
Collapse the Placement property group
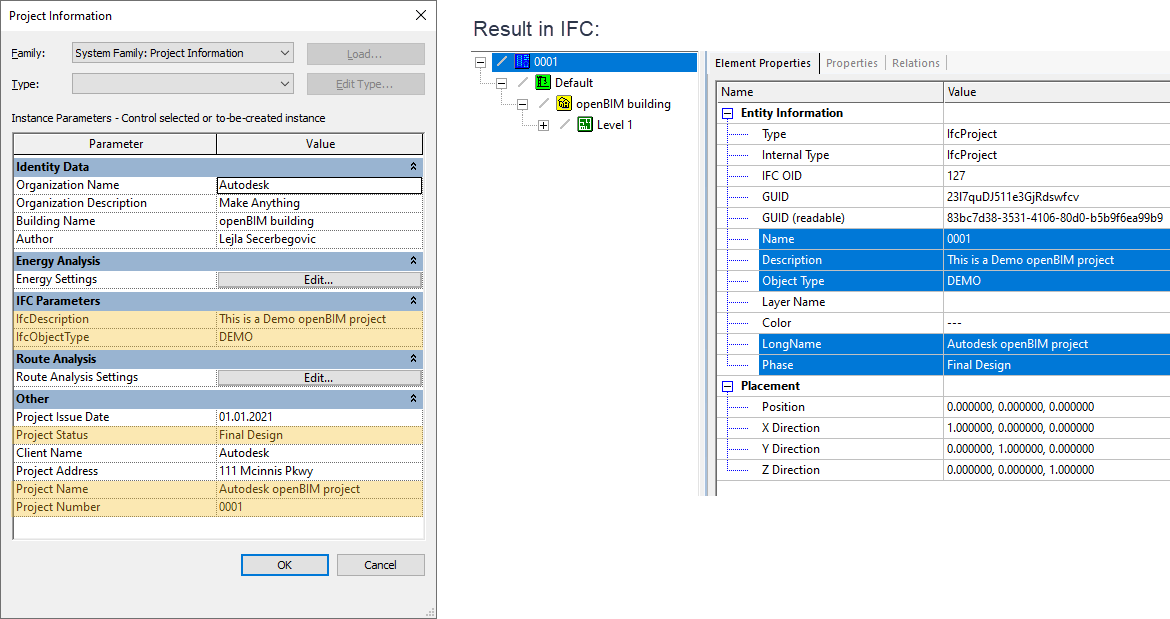pyautogui.click(x=728, y=386)
